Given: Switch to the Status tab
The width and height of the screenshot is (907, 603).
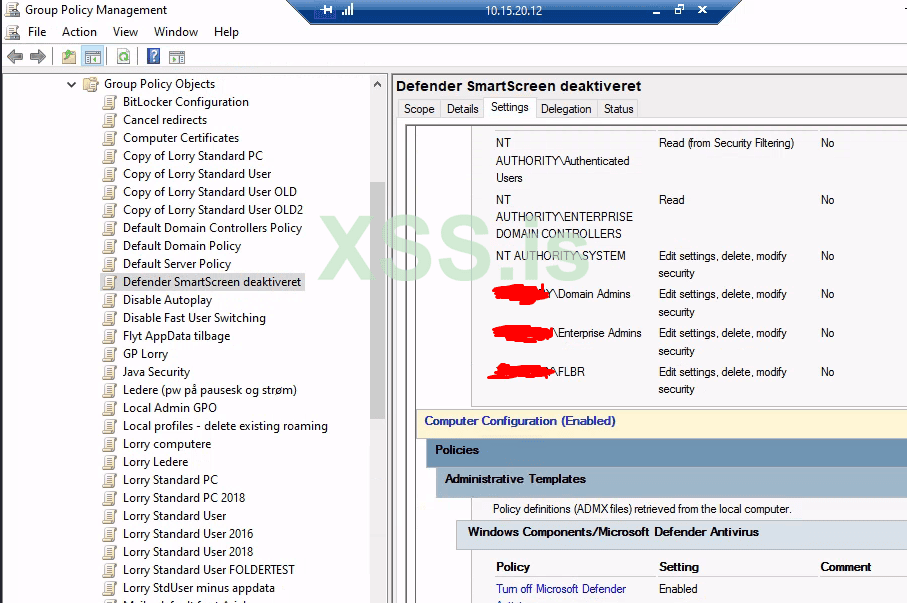Looking at the screenshot, I should coord(618,109).
